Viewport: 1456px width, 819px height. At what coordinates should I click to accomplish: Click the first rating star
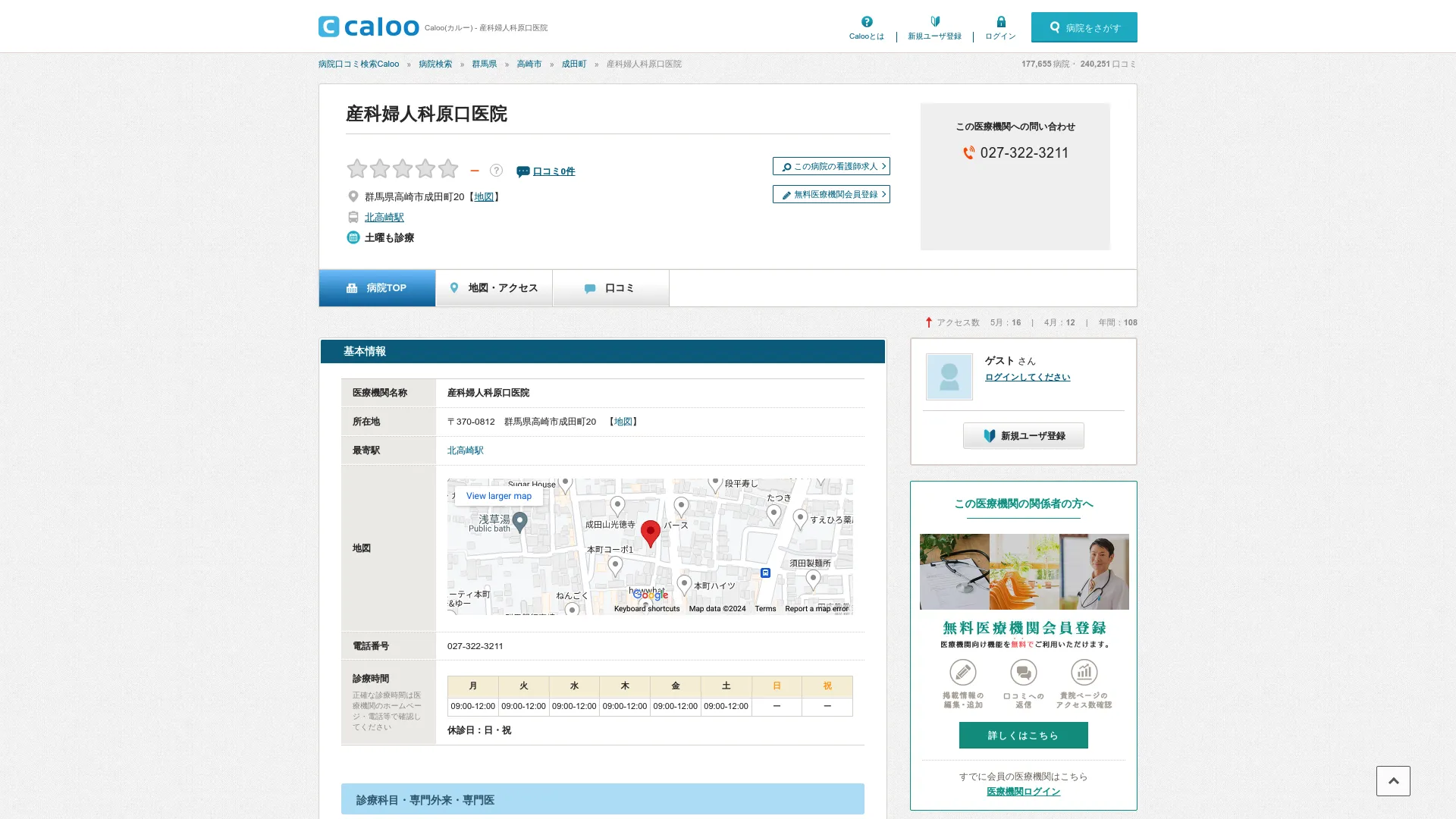357,168
